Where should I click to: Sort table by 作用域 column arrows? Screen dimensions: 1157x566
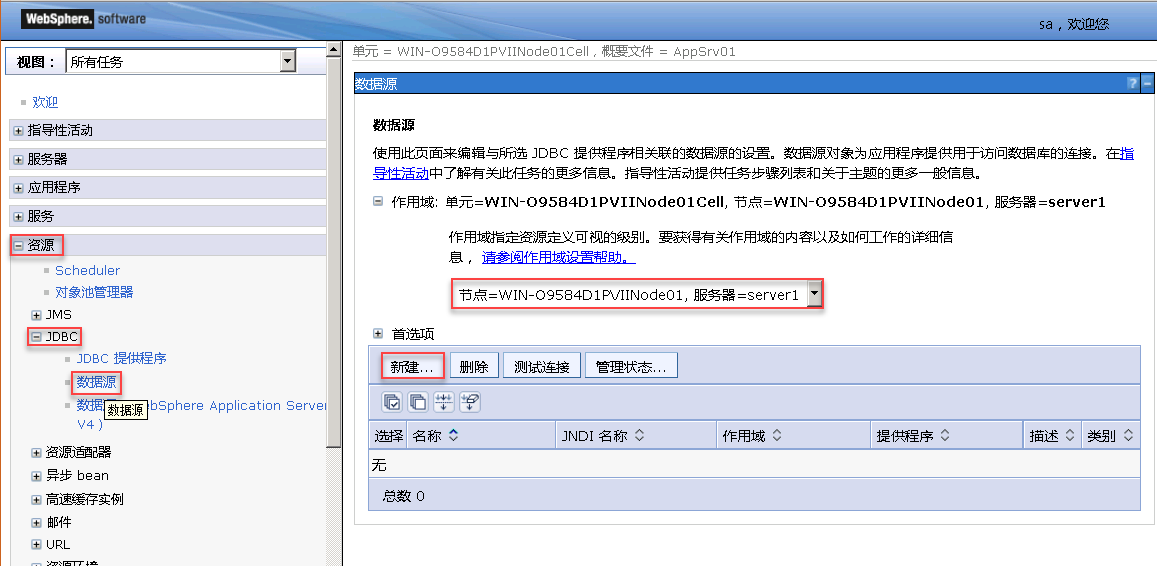pyautogui.click(x=777, y=435)
